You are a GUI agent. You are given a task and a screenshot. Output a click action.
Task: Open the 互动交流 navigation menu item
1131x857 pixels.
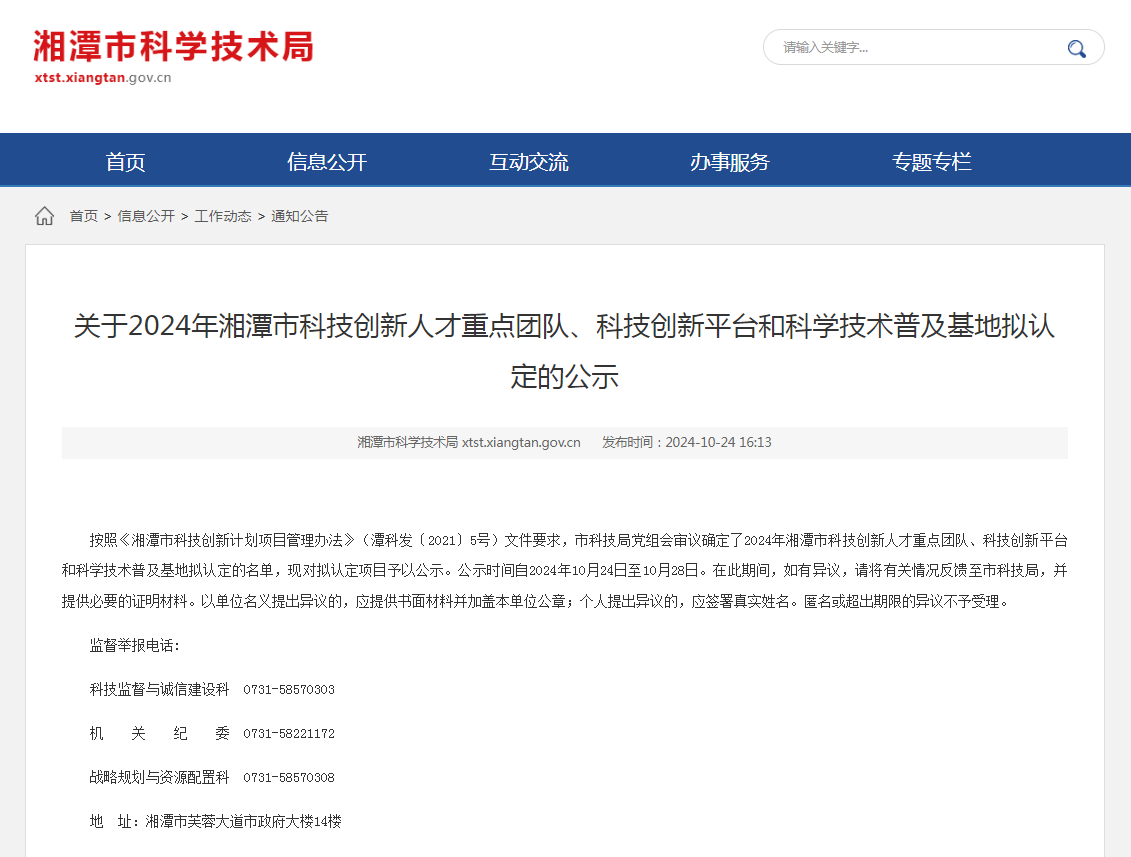pos(529,162)
